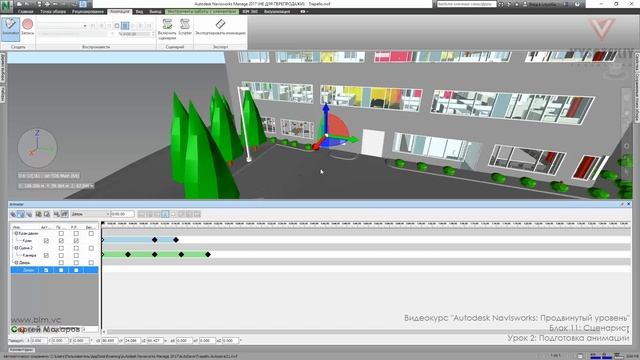
Task: Toggle P.P. checkbox for Кран row
Action: (x=76, y=241)
